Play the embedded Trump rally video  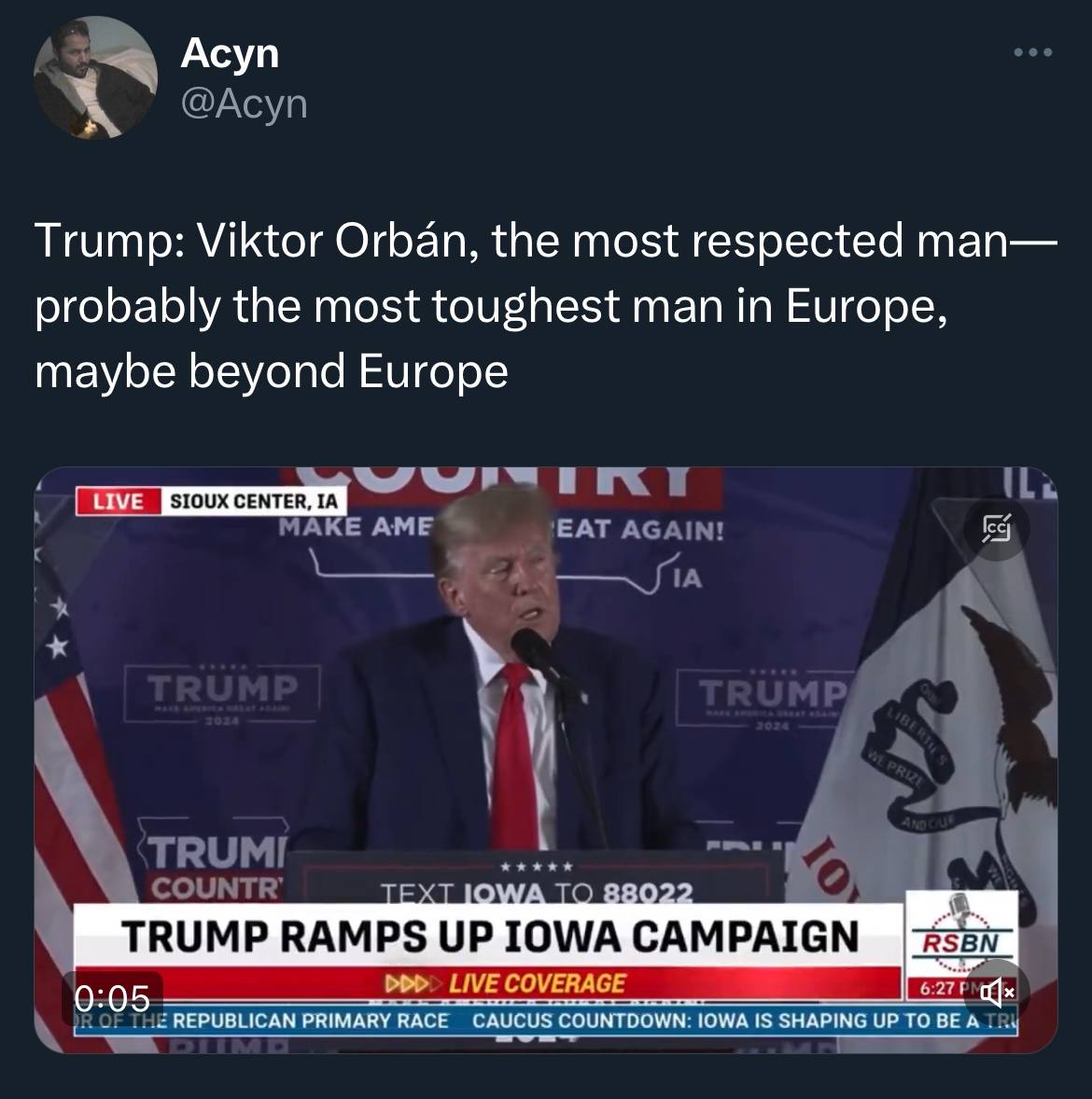click(x=546, y=759)
